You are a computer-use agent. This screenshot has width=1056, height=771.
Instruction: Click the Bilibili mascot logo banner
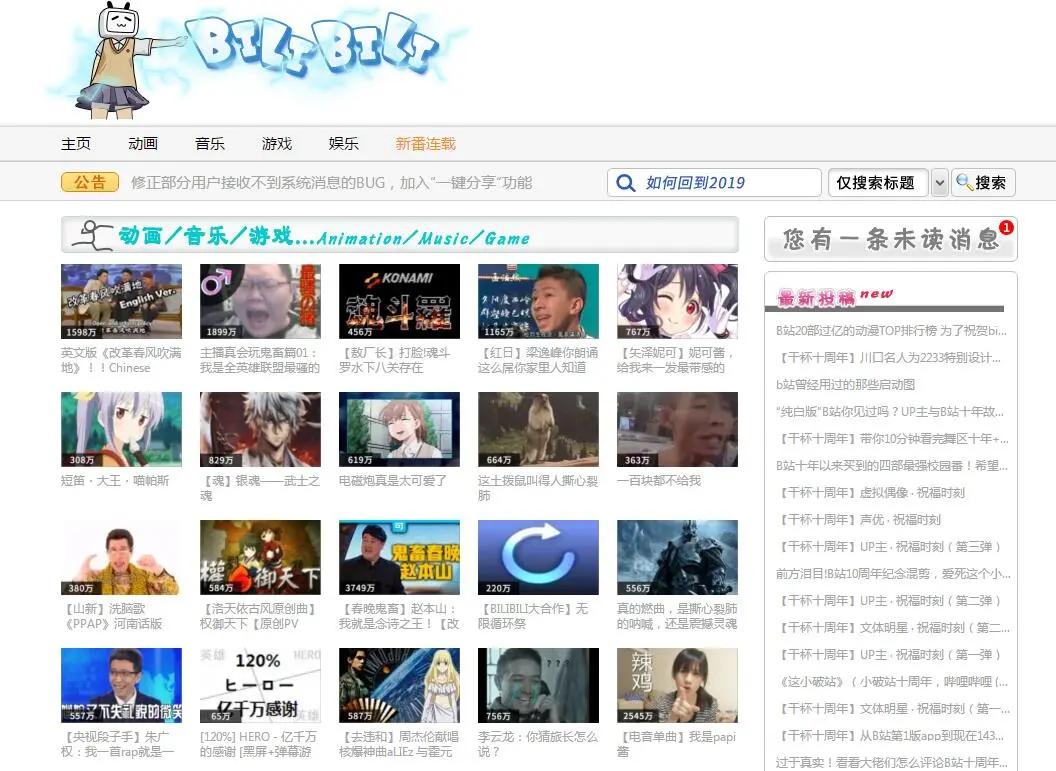(x=256, y=59)
